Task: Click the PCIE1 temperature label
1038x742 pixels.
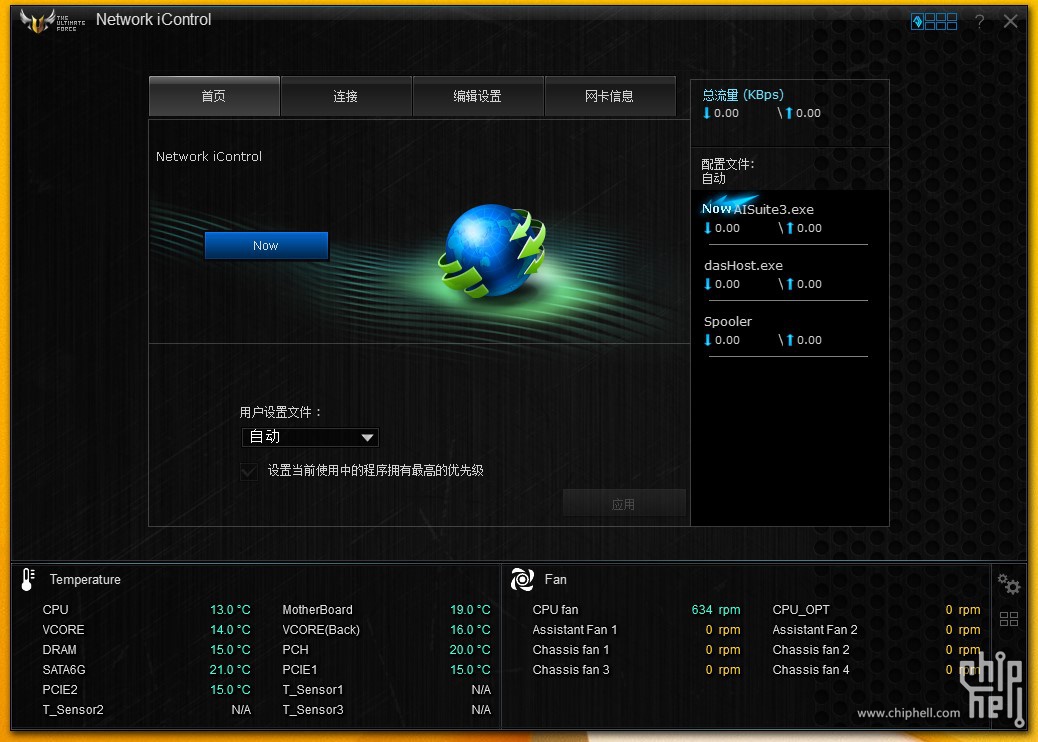Action: click(300, 670)
